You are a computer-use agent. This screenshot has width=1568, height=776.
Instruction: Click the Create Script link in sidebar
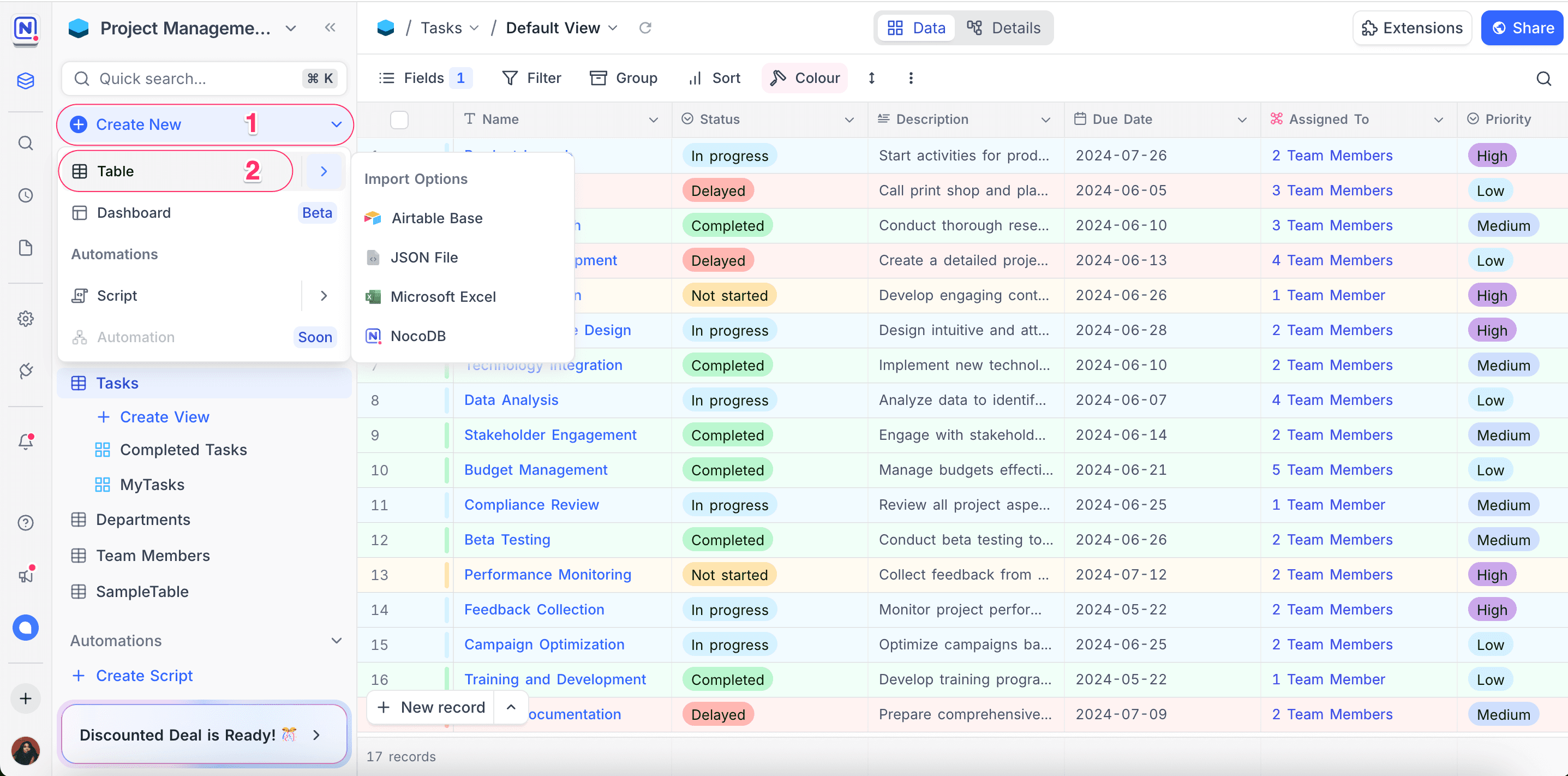(x=144, y=676)
